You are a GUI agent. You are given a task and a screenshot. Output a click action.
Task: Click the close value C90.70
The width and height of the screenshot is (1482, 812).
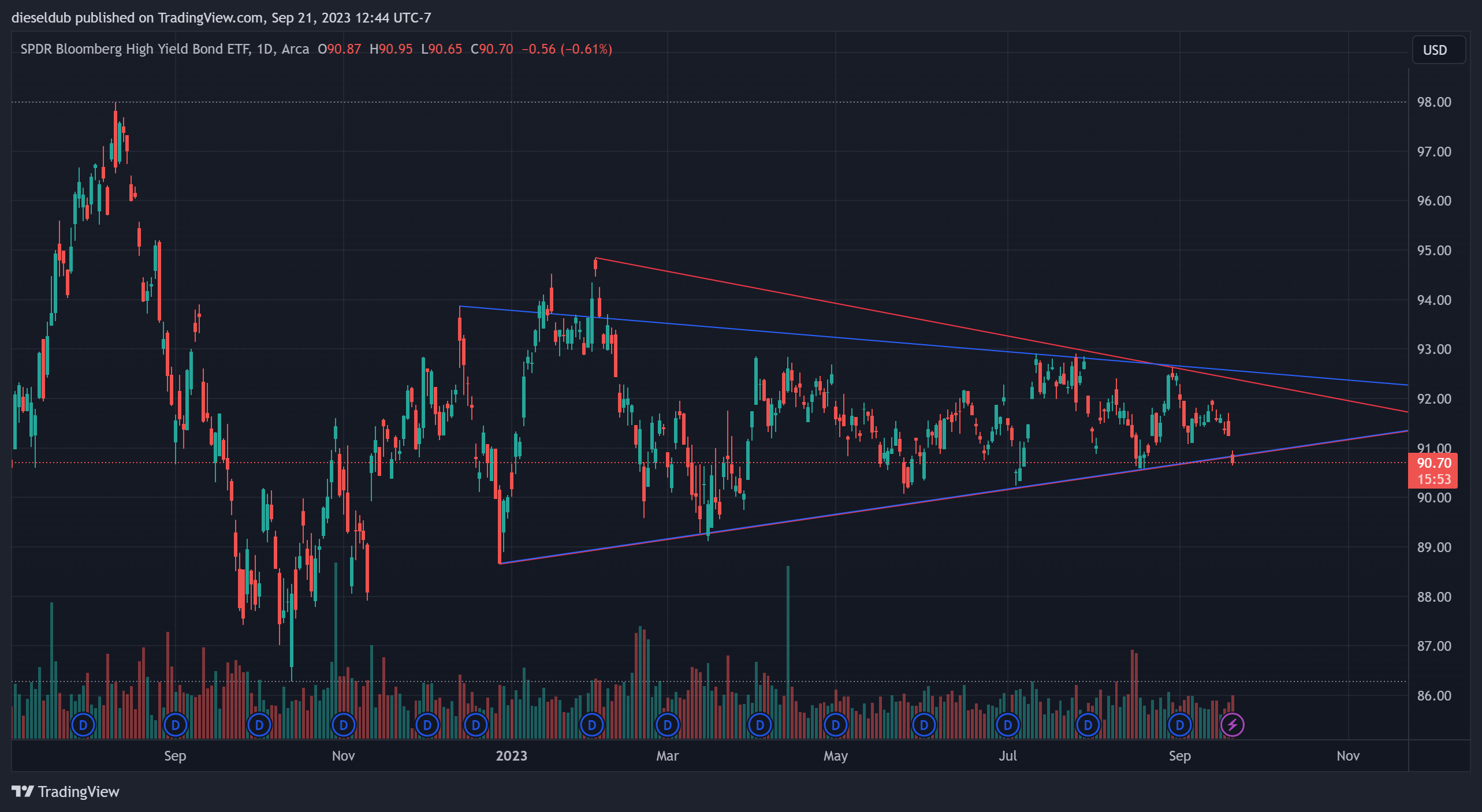click(x=492, y=49)
